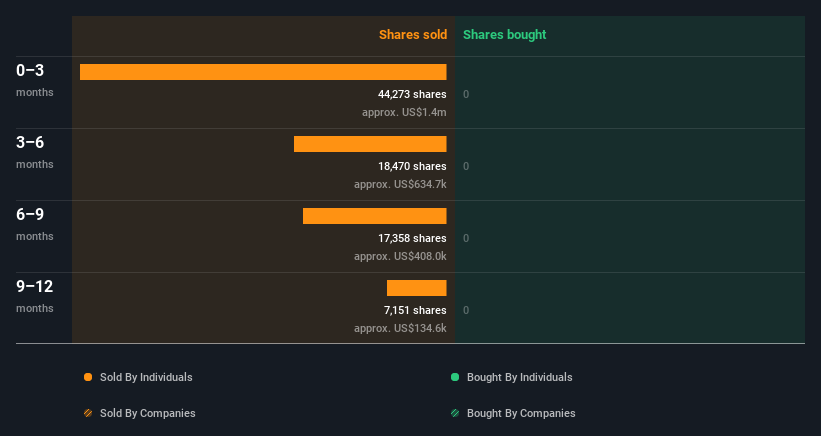Toggle the Bought By Individuals legend label
The width and height of the screenshot is (821, 436).
point(519,377)
